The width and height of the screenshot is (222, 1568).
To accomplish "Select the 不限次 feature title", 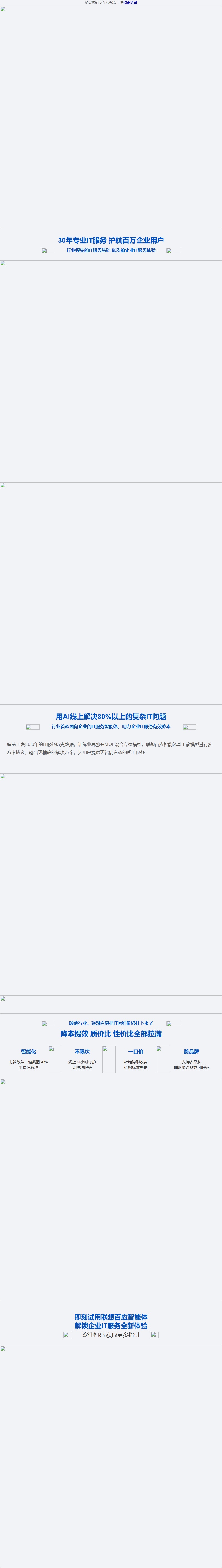I will [x=82, y=1051].
